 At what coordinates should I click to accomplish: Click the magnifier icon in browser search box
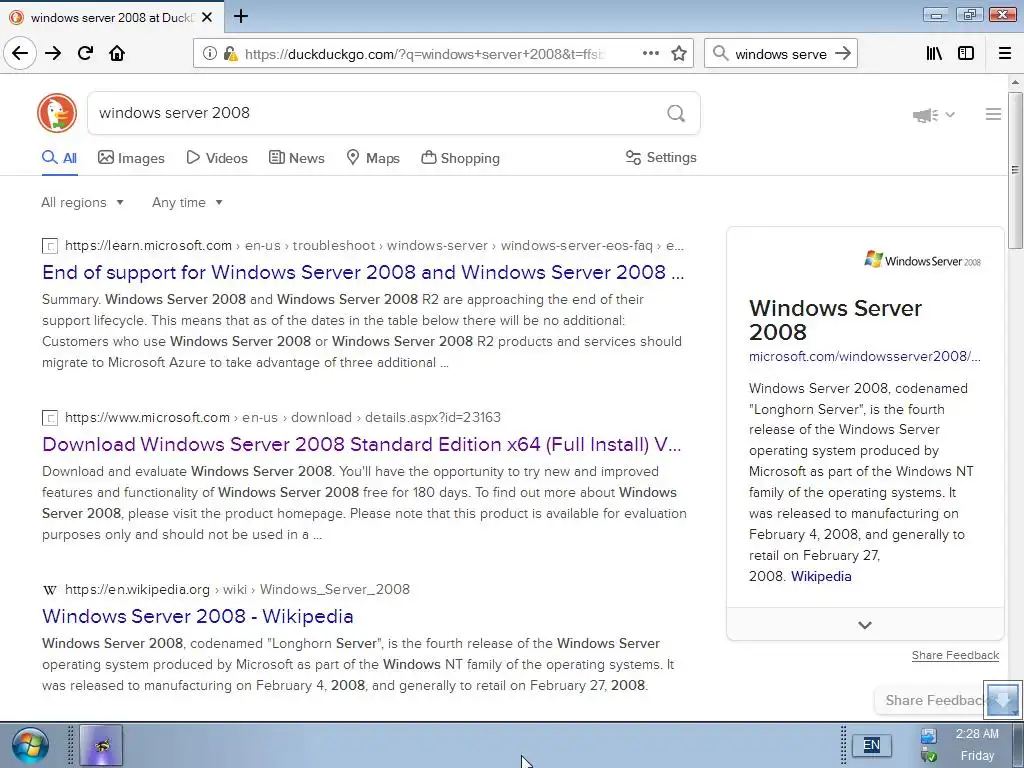(720, 54)
